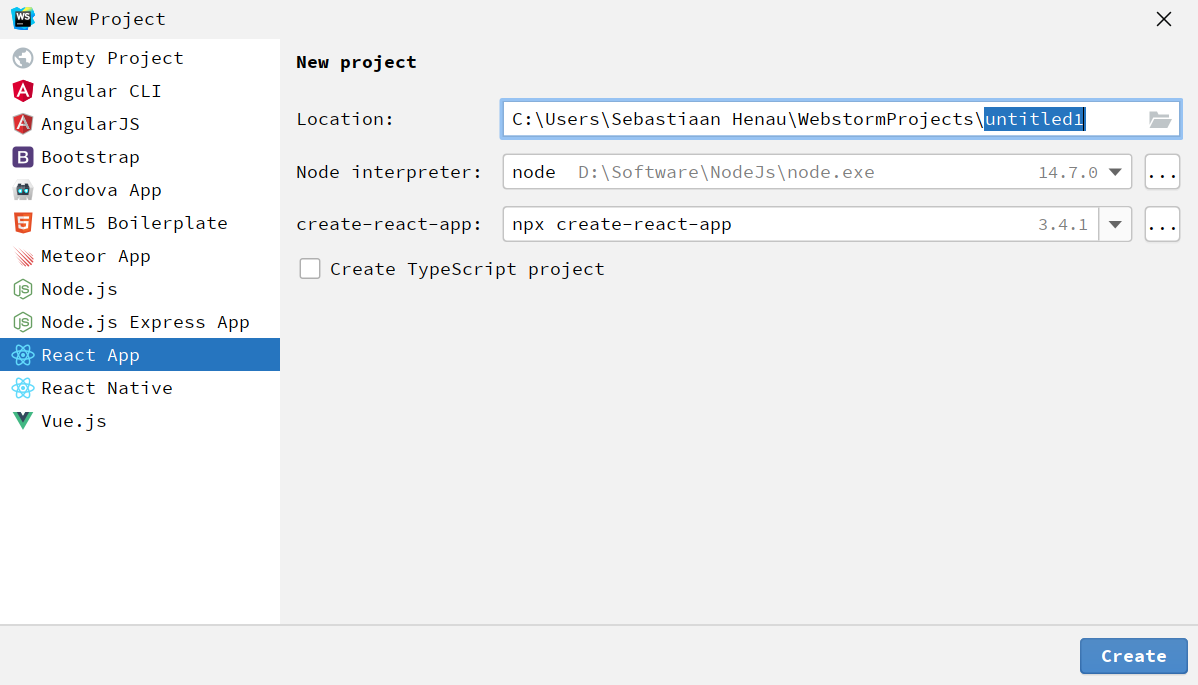Open Node interpreter browse ellipsis button

tap(1162, 172)
